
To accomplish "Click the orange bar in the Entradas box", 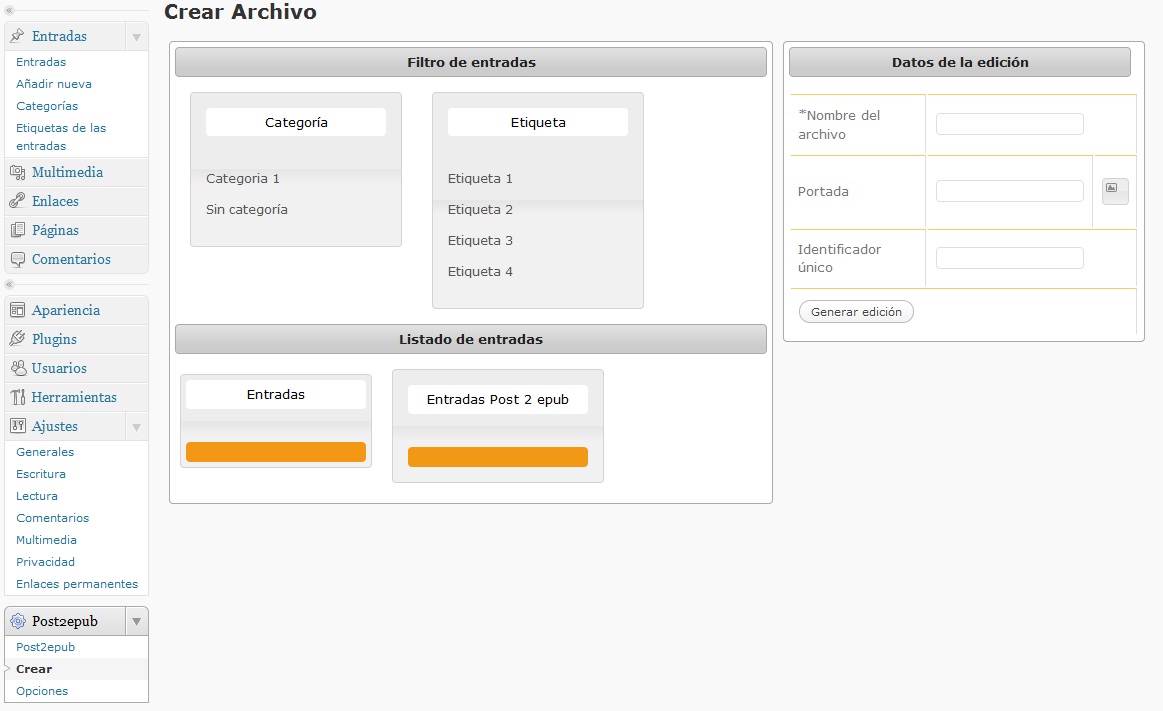I will click(x=276, y=452).
